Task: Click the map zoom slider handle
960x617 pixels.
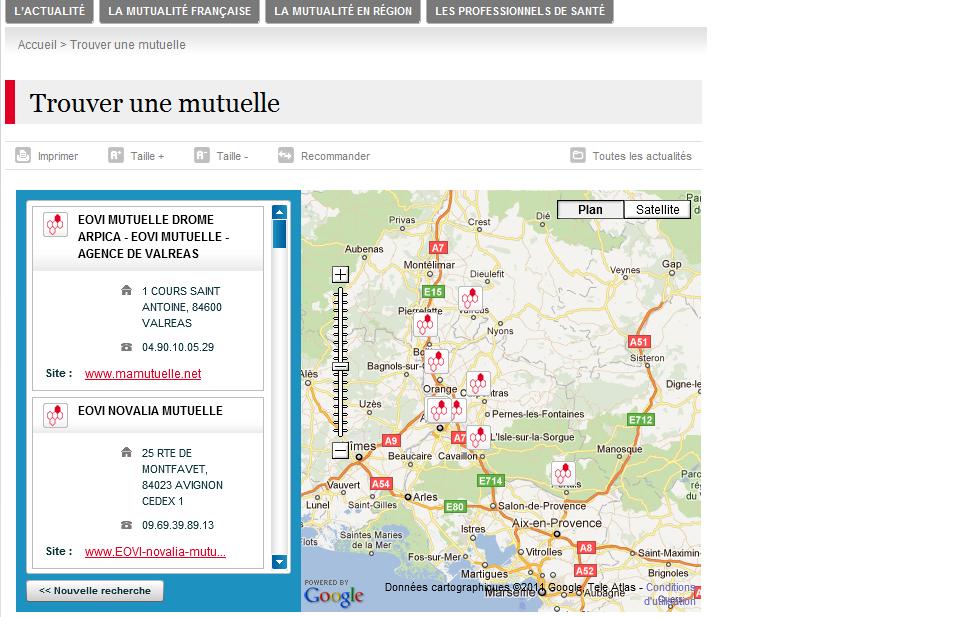Action: point(340,367)
